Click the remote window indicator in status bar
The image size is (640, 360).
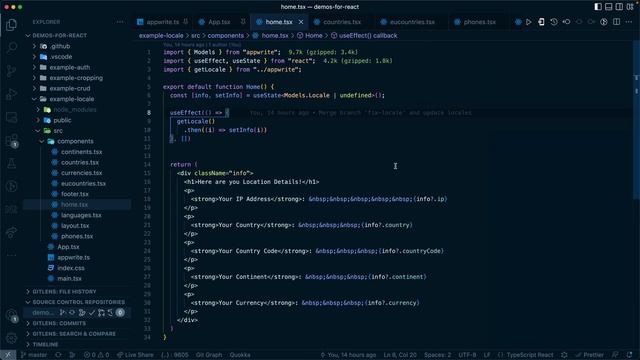pyautogui.click(x=8, y=355)
